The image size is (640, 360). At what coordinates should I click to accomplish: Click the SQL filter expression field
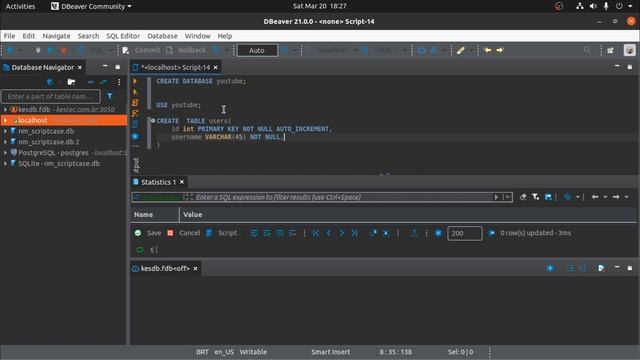click(x=343, y=197)
